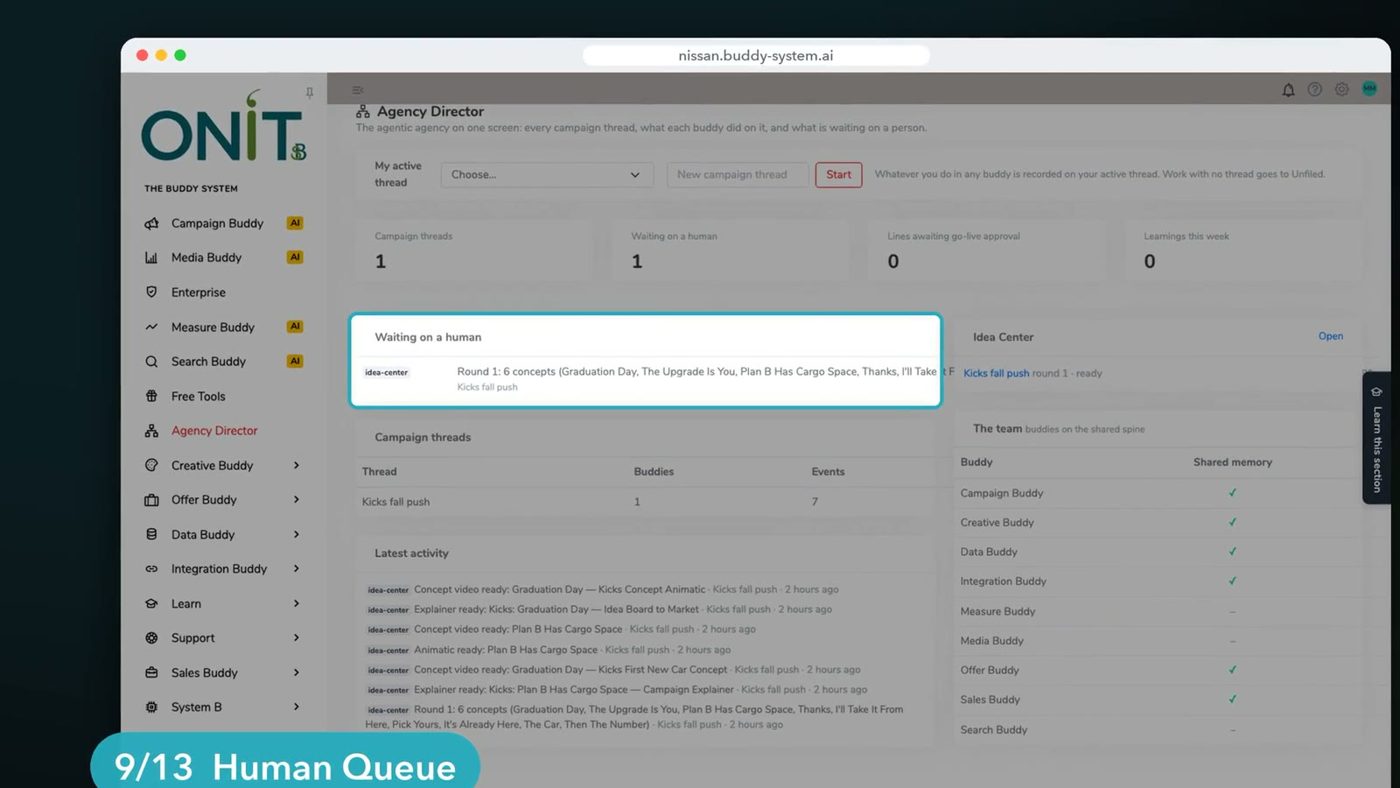The width and height of the screenshot is (1400, 788).
Task: Open Campaign Buddy megaphone icon in sidebar
Action: click(151, 223)
